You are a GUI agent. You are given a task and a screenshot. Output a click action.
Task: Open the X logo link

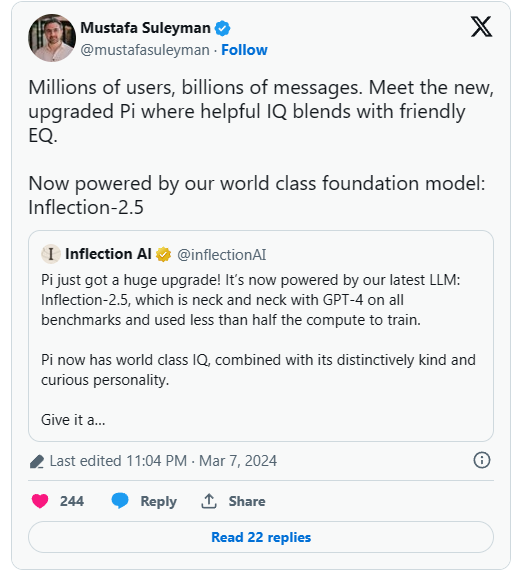click(x=481, y=27)
